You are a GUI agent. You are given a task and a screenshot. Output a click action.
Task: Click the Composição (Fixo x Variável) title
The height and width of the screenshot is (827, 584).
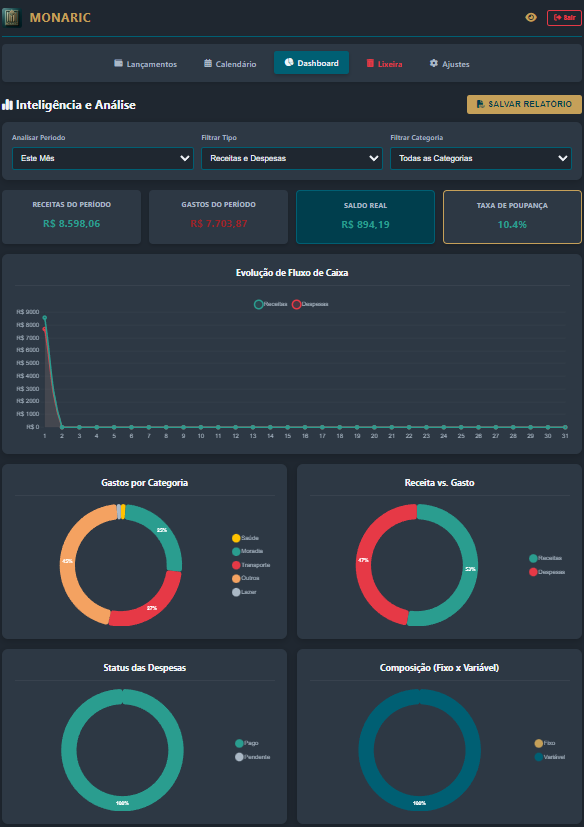pos(439,668)
